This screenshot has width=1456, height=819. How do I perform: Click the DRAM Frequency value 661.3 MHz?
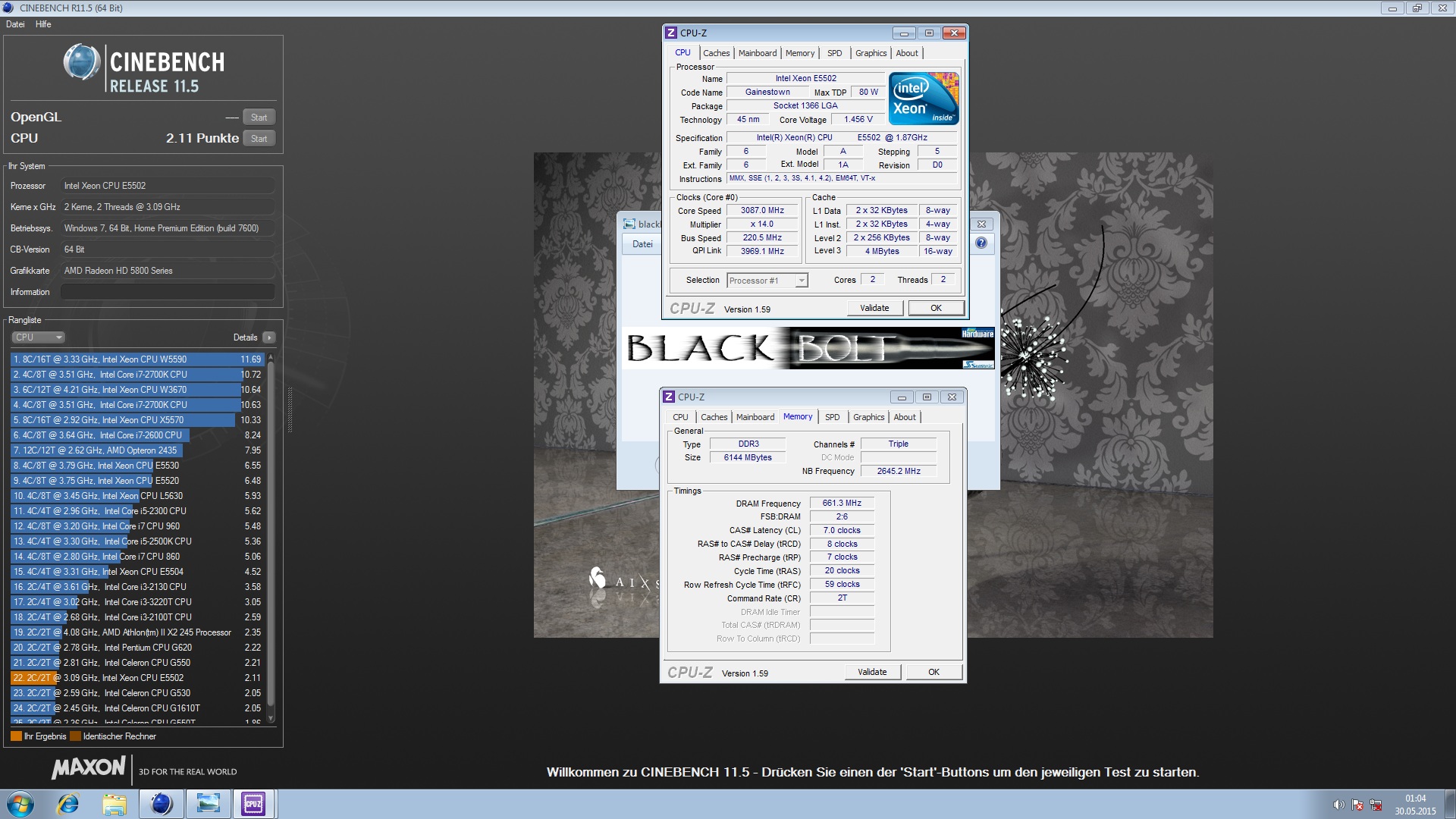coord(842,504)
